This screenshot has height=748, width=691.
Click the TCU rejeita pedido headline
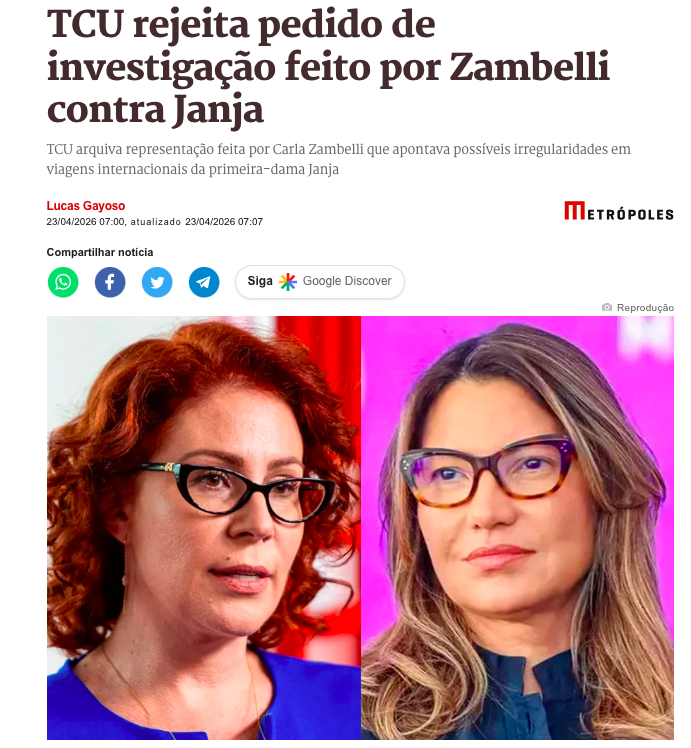(328, 66)
